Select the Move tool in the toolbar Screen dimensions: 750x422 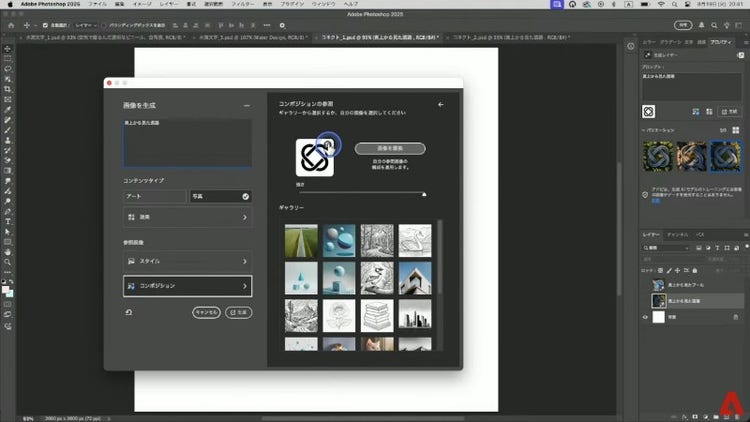[x=7, y=47]
